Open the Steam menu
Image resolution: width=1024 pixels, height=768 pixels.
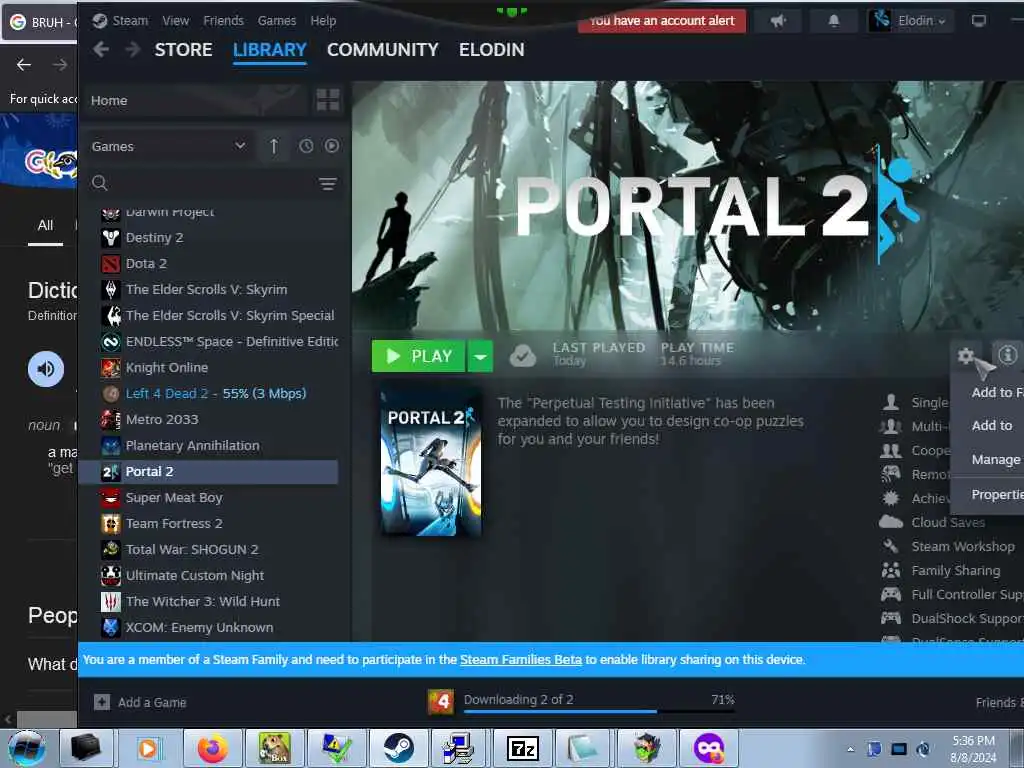click(120, 21)
